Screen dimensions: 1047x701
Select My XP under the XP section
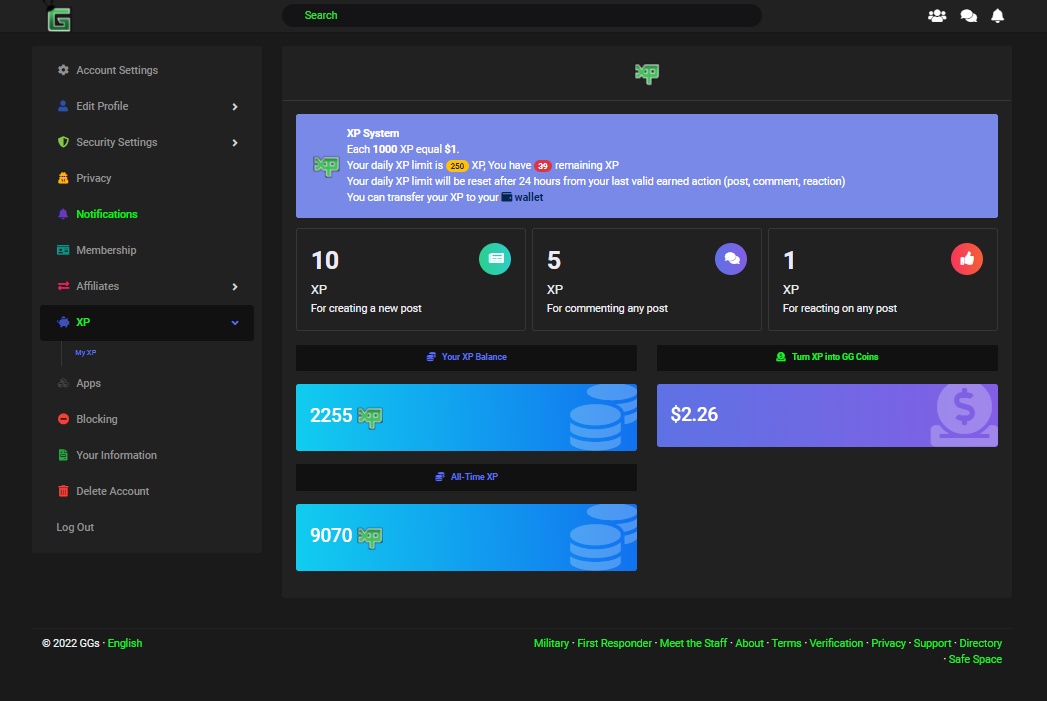coord(86,352)
